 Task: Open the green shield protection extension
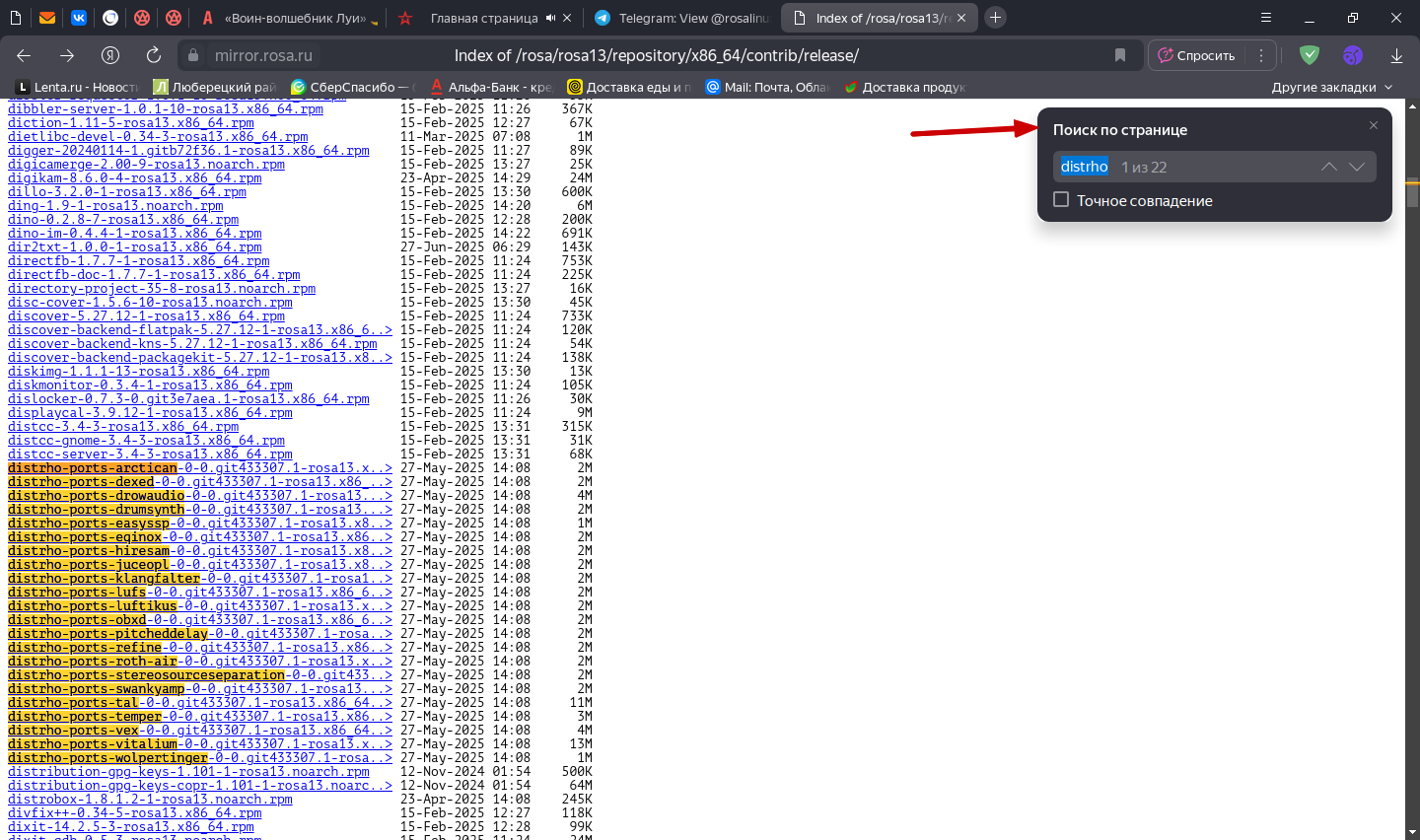click(x=1310, y=55)
